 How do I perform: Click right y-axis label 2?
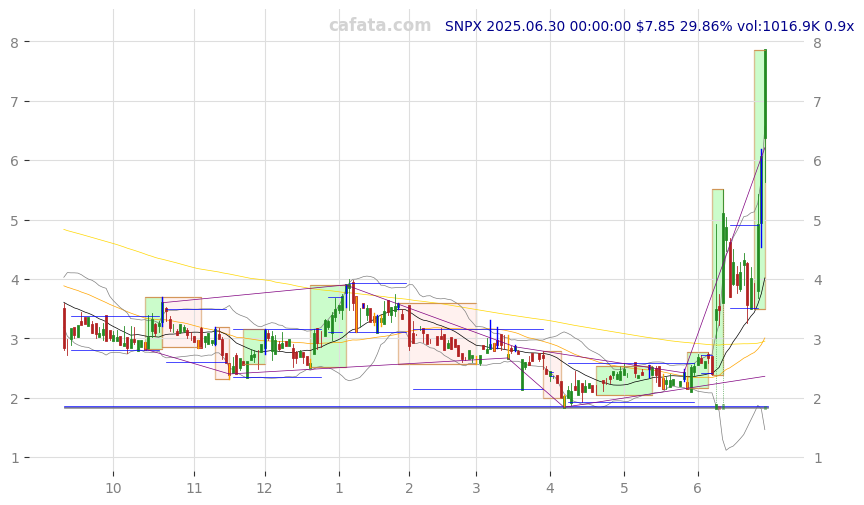pyautogui.click(x=817, y=399)
